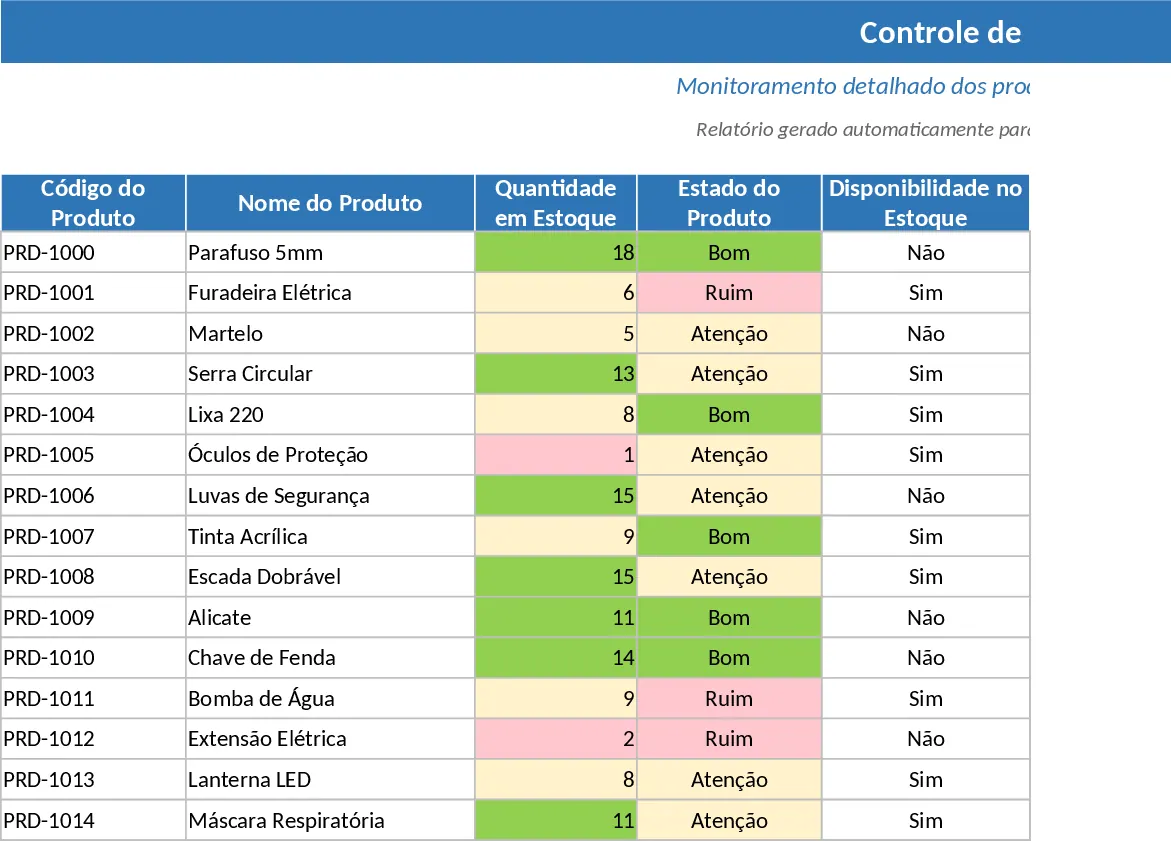The width and height of the screenshot is (1171, 841).
Task: Click the Nome do Produto column header
Action: coord(330,203)
